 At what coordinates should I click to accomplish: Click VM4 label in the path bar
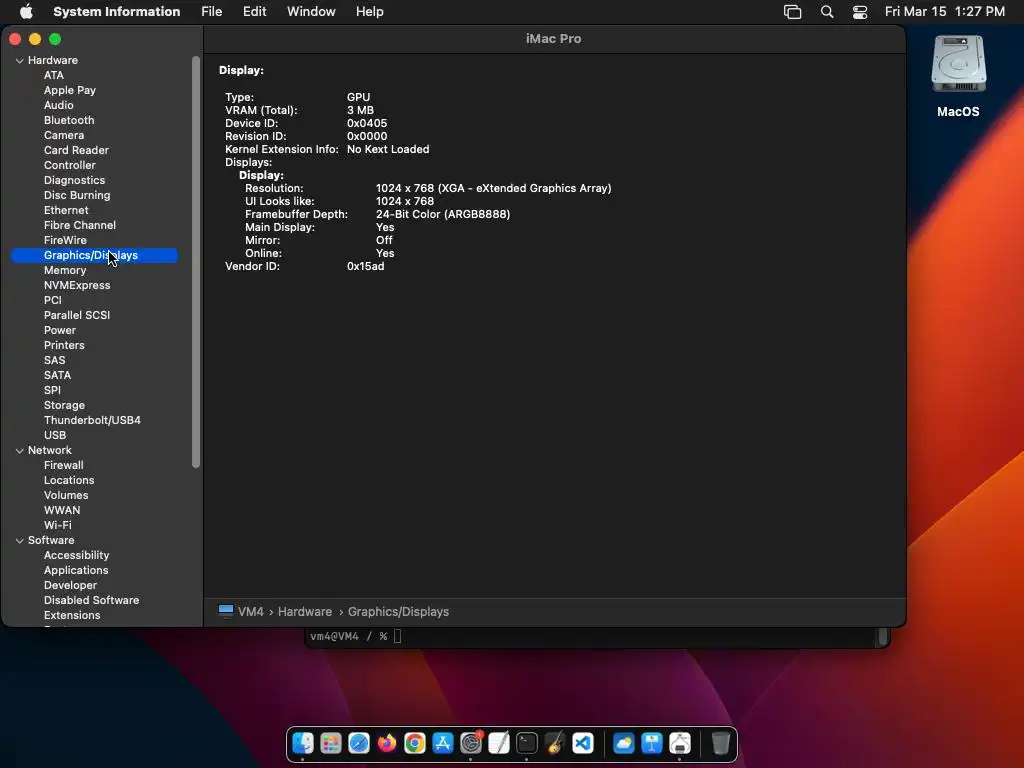tap(251, 612)
